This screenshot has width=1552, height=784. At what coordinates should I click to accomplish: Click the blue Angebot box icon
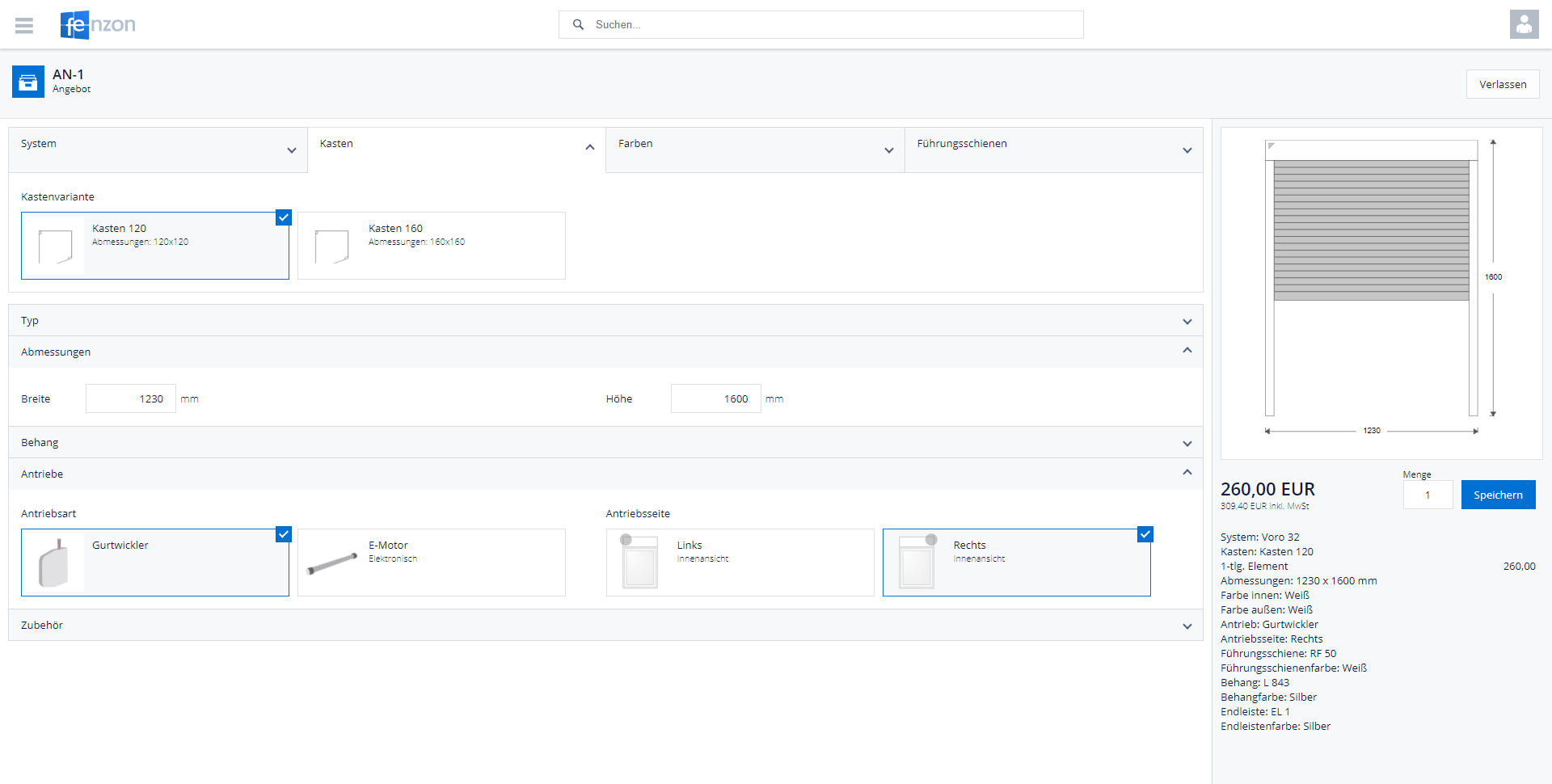pyautogui.click(x=28, y=82)
